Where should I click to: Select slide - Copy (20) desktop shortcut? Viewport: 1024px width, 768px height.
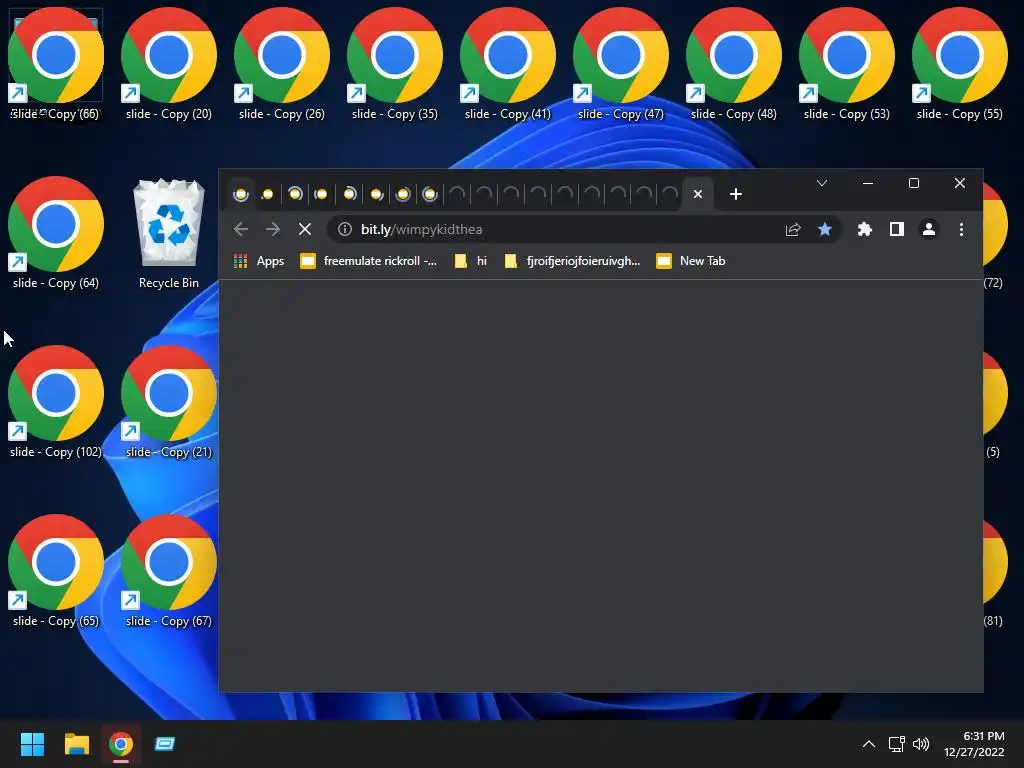(168, 65)
